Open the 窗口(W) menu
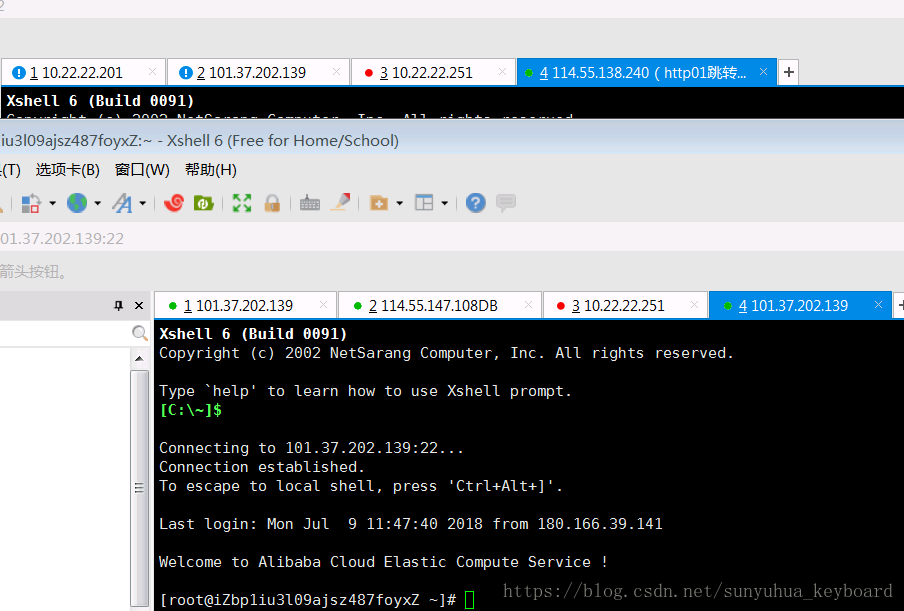The width and height of the screenshot is (904, 611). pyautogui.click(x=142, y=170)
